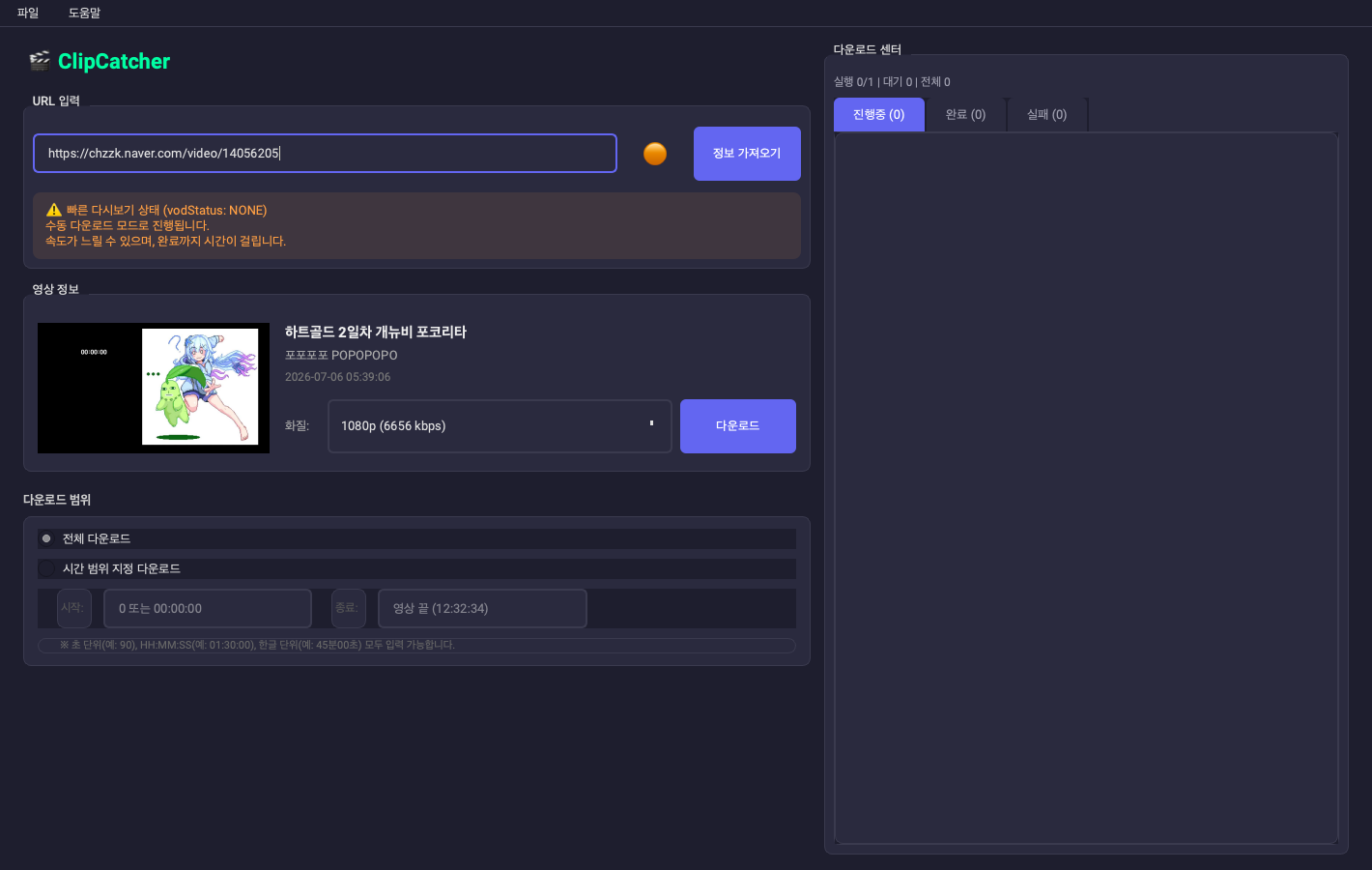This screenshot has height=870, width=1372.
Task: Select the 전체 다운로드 radio button
Action: 46,538
